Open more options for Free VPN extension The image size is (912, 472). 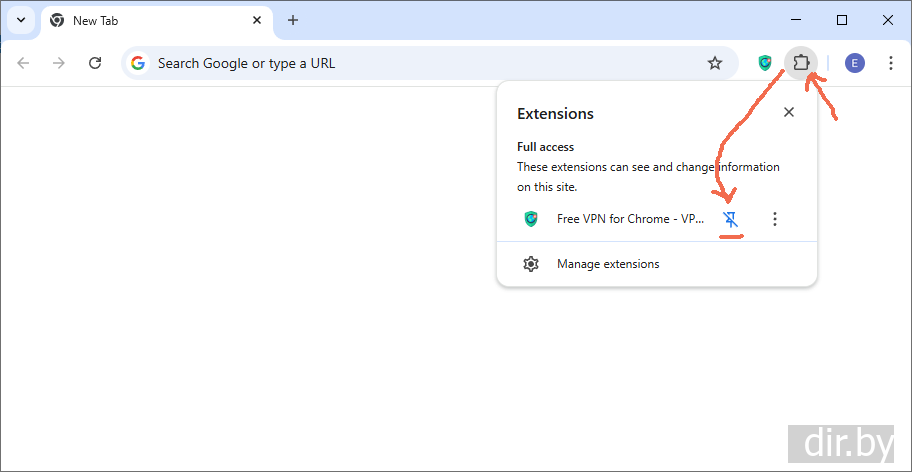coord(775,219)
